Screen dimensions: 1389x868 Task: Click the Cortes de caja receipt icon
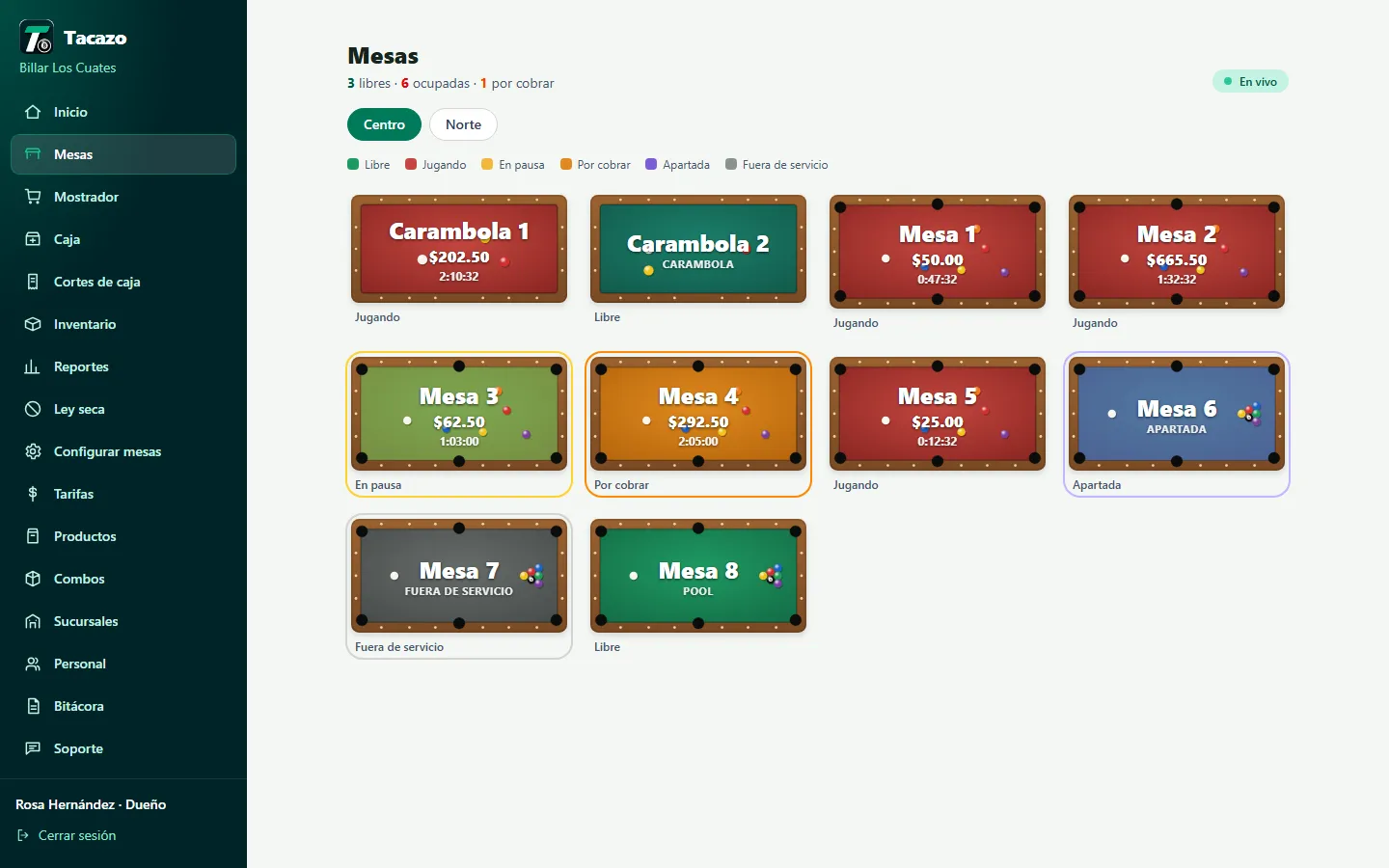(33, 282)
